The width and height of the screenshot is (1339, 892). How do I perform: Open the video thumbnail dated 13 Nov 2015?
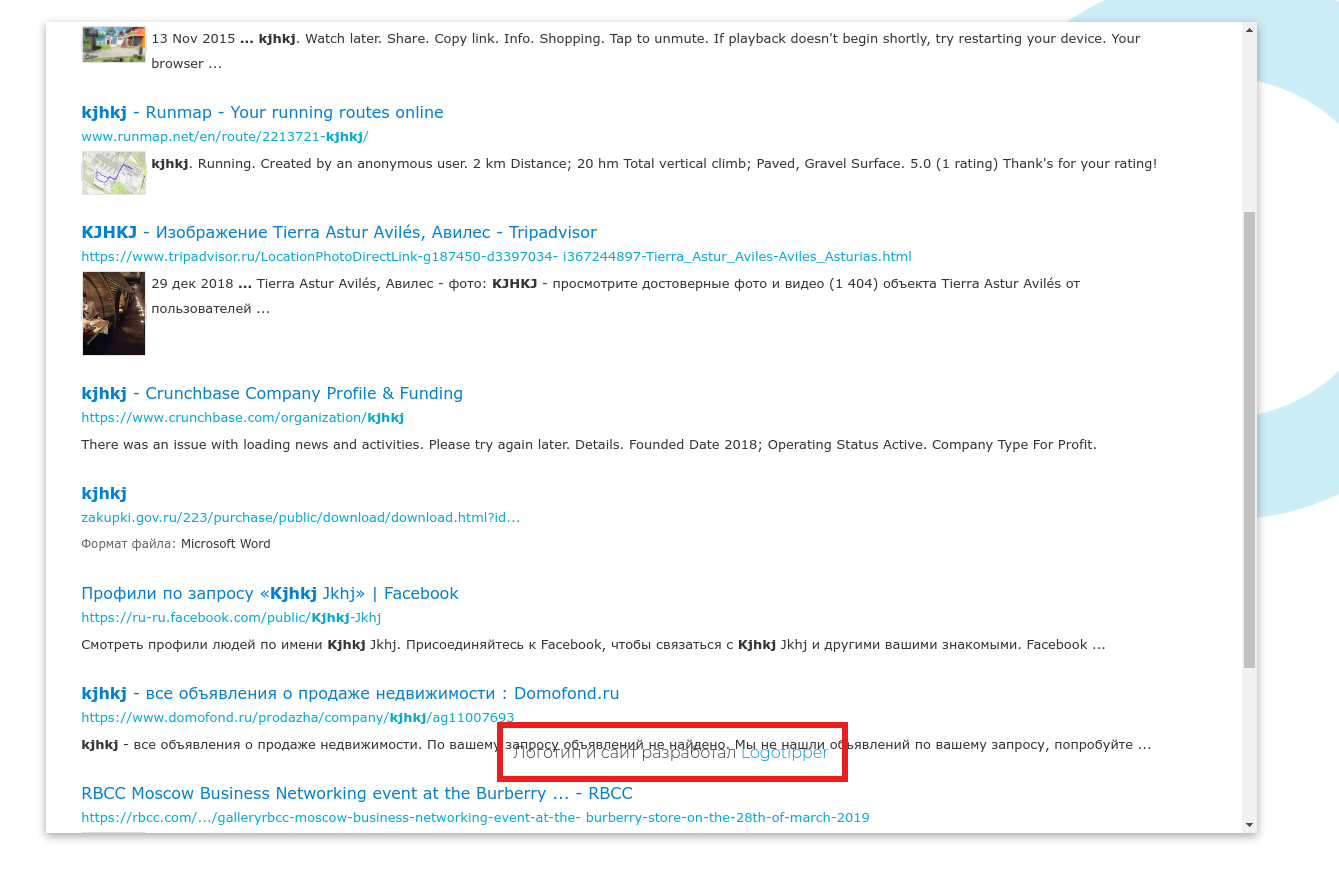(114, 44)
